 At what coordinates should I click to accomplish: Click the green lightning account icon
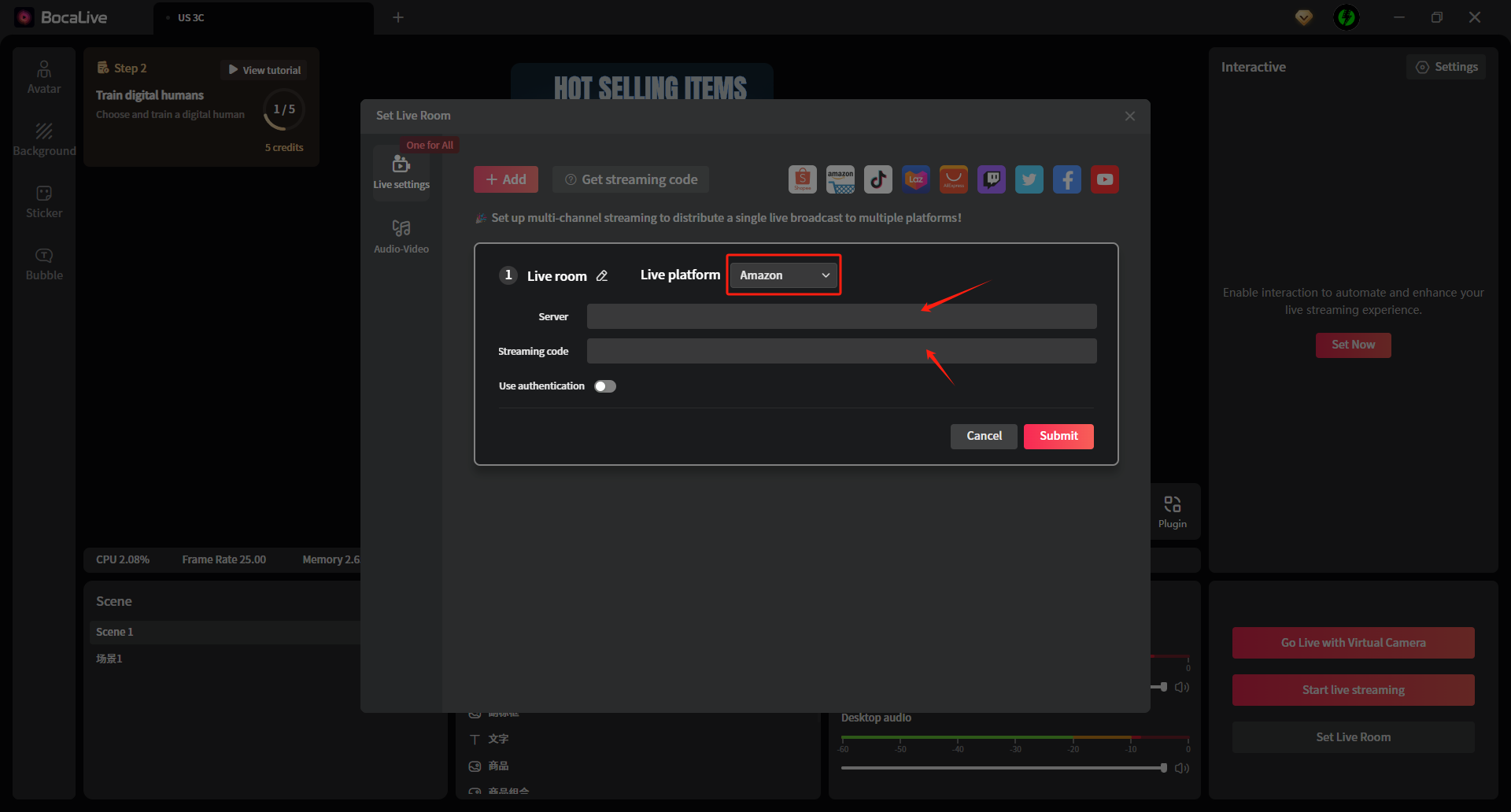(x=1346, y=17)
